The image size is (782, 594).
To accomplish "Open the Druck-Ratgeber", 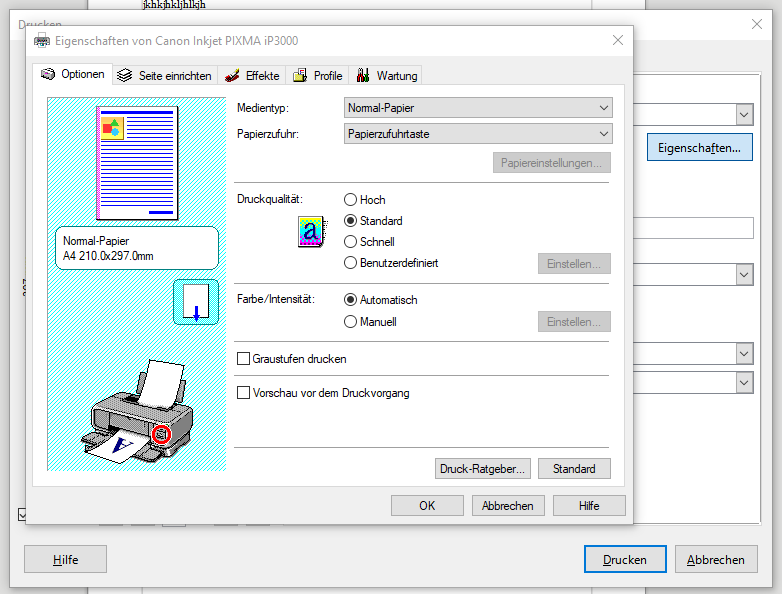I will [483, 469].
